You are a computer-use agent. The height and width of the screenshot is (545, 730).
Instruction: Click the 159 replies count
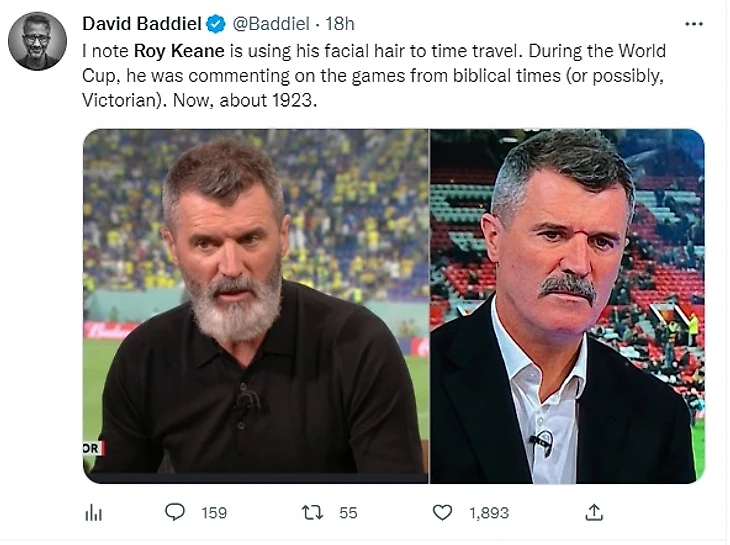pos(214,513)
